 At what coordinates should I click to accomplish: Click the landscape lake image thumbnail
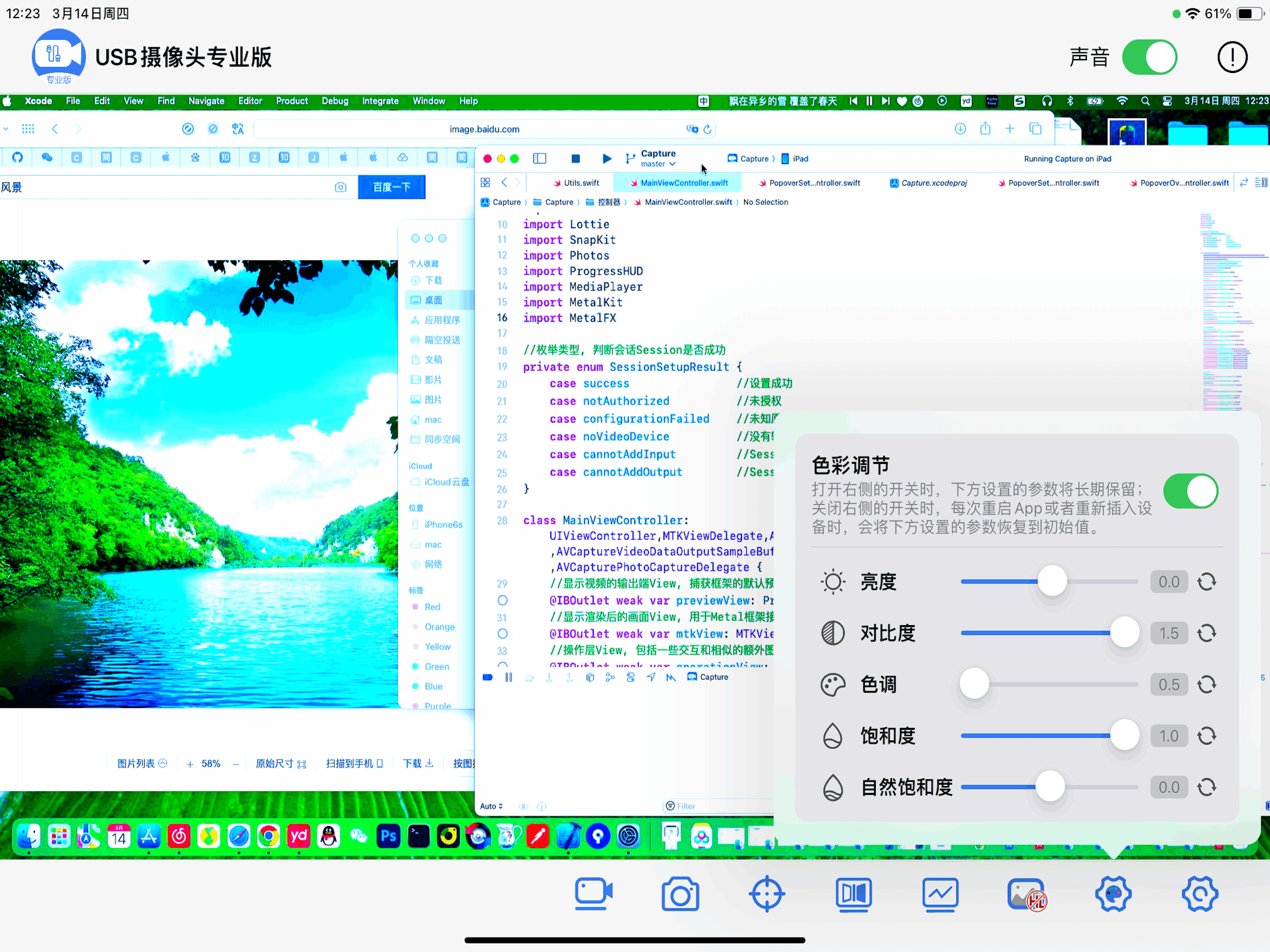(x=198, y=483)
